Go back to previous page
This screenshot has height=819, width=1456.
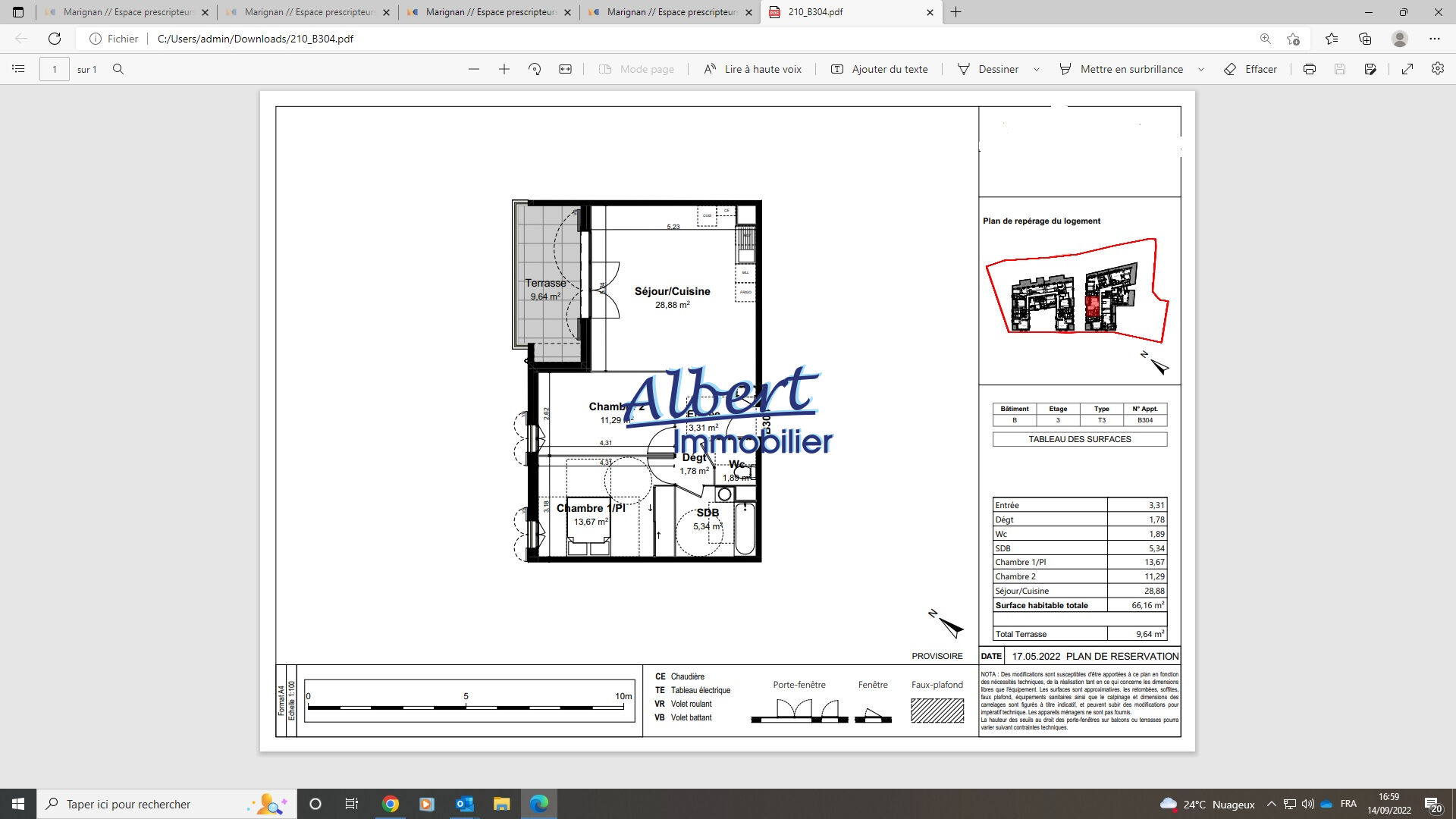tap(21, 39)
